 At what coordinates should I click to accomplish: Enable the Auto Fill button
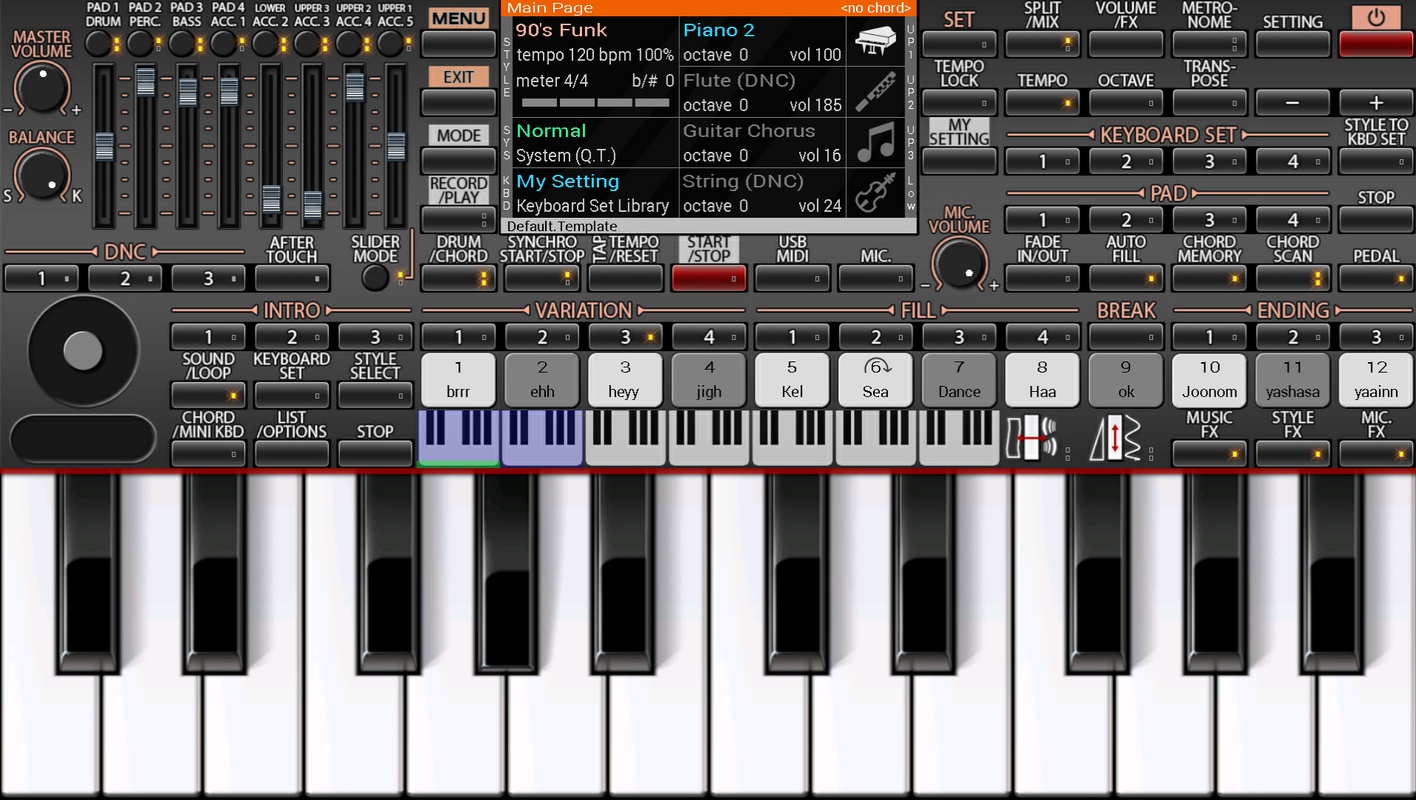[x=1126, y=278]
